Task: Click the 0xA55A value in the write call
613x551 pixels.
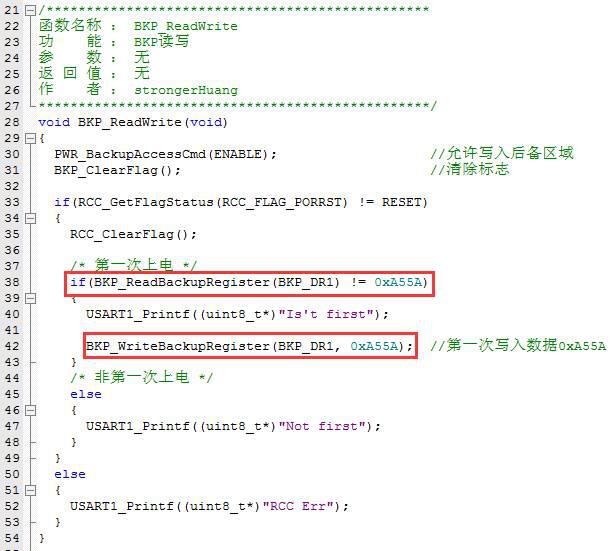Action: click(x=374, y=346)
